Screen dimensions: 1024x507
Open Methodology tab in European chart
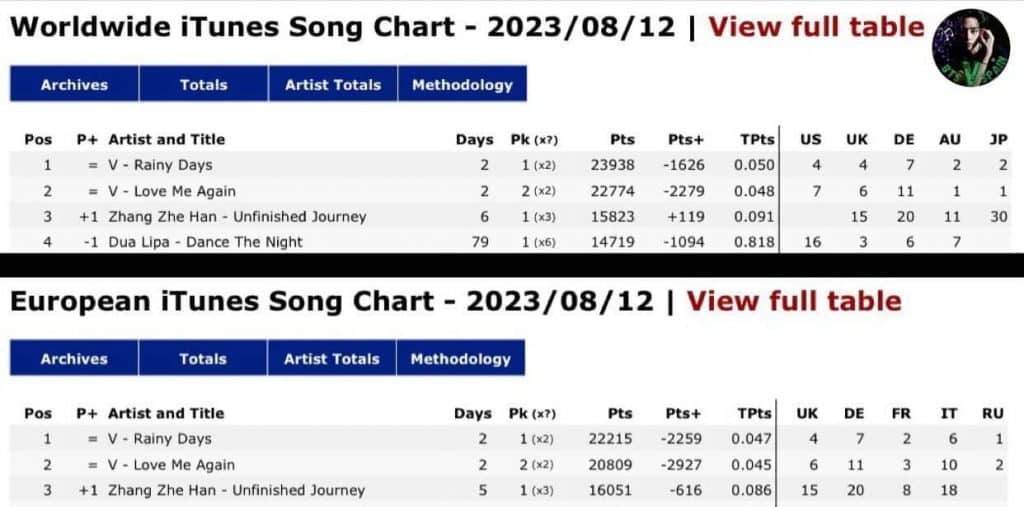(x=460, y=359)
